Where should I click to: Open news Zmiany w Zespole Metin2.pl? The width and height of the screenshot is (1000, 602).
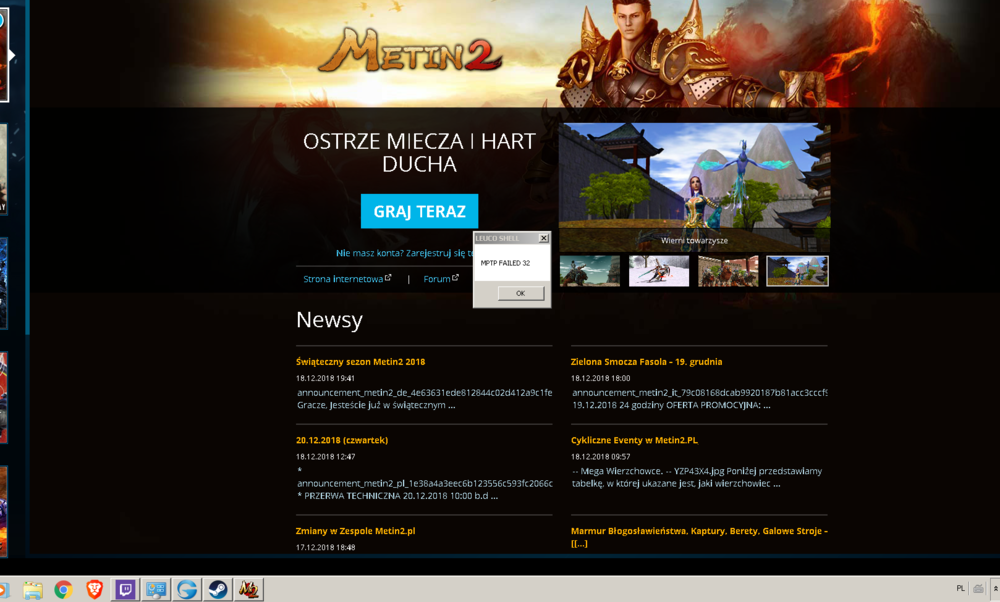pyautogui.click(x=355, y=531)
